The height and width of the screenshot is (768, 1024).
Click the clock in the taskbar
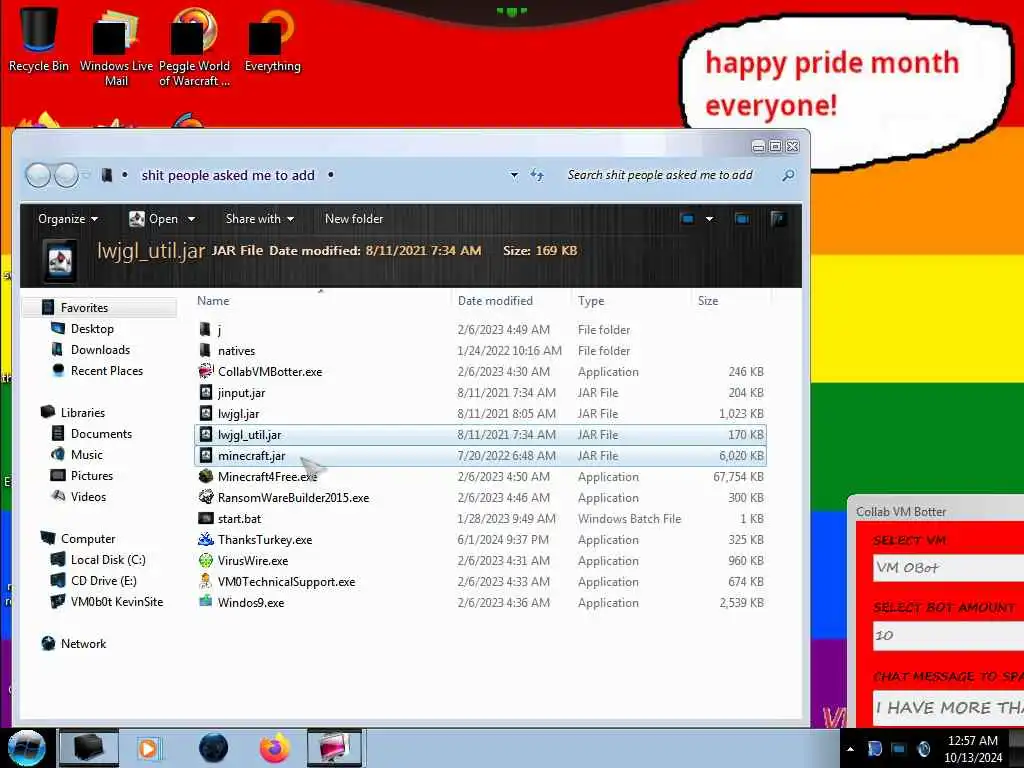click(972, 749)
